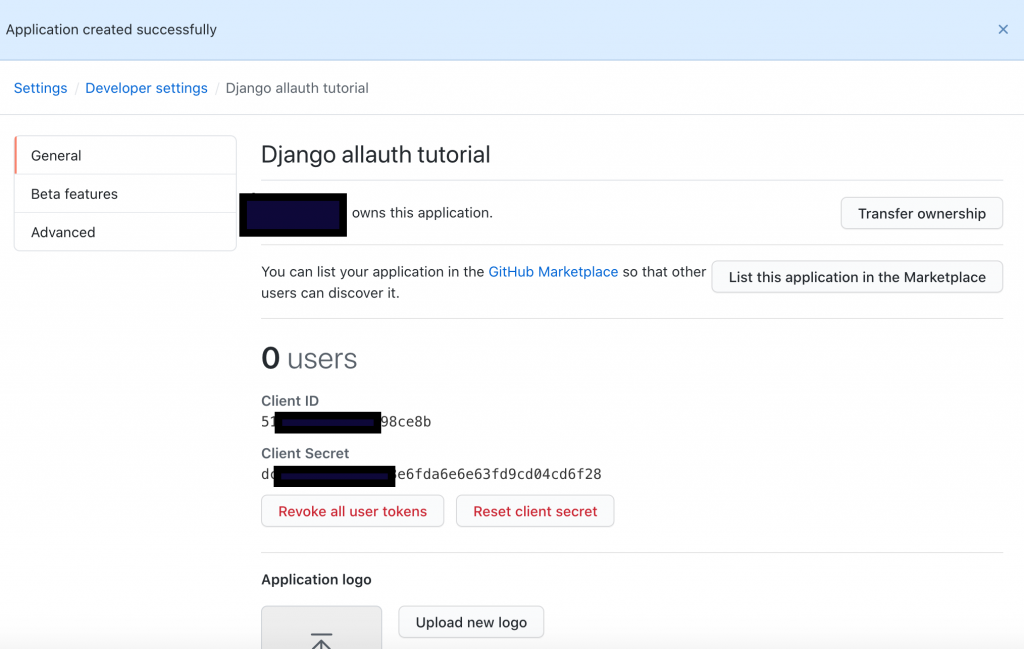Click the '0 users' count text

tap(309, 358)
